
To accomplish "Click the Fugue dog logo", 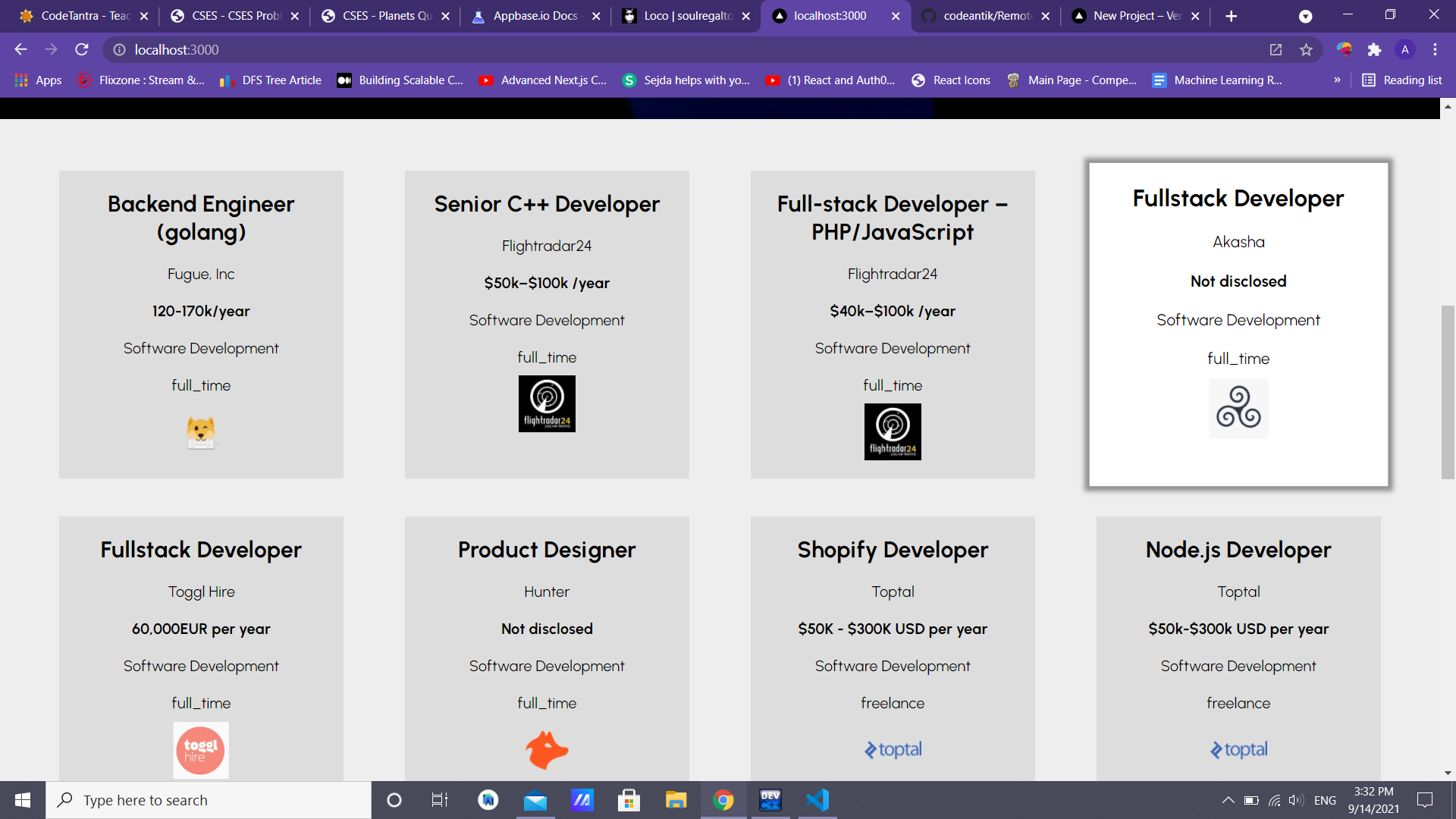I will (x=201, y=433).
